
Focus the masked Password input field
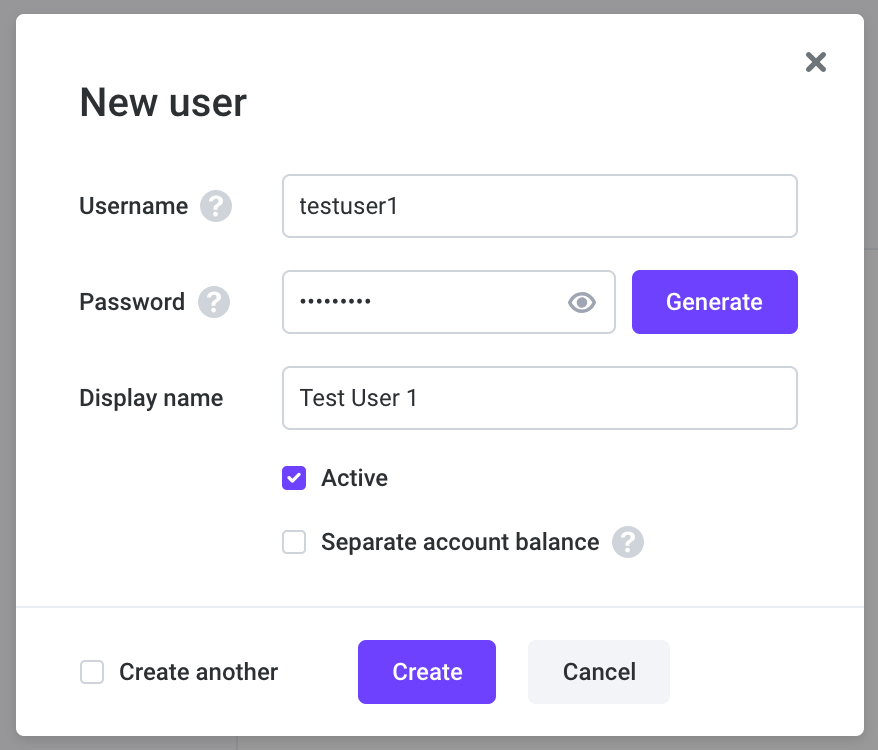tap(449, 302)
